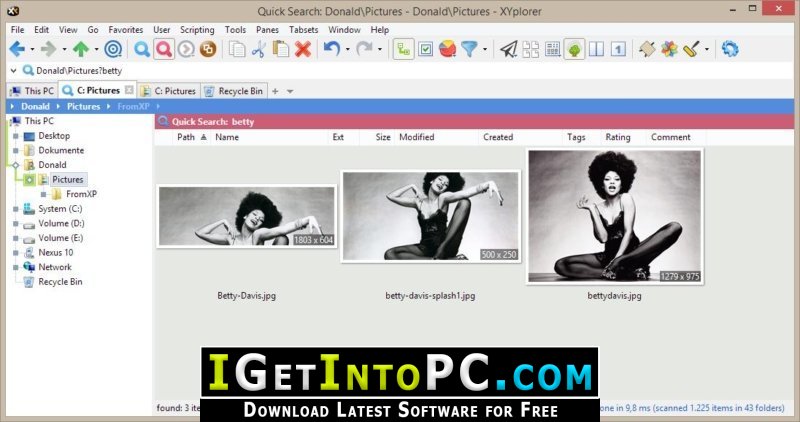
Task: Open the Scripting menu
Action: point(197,30)
